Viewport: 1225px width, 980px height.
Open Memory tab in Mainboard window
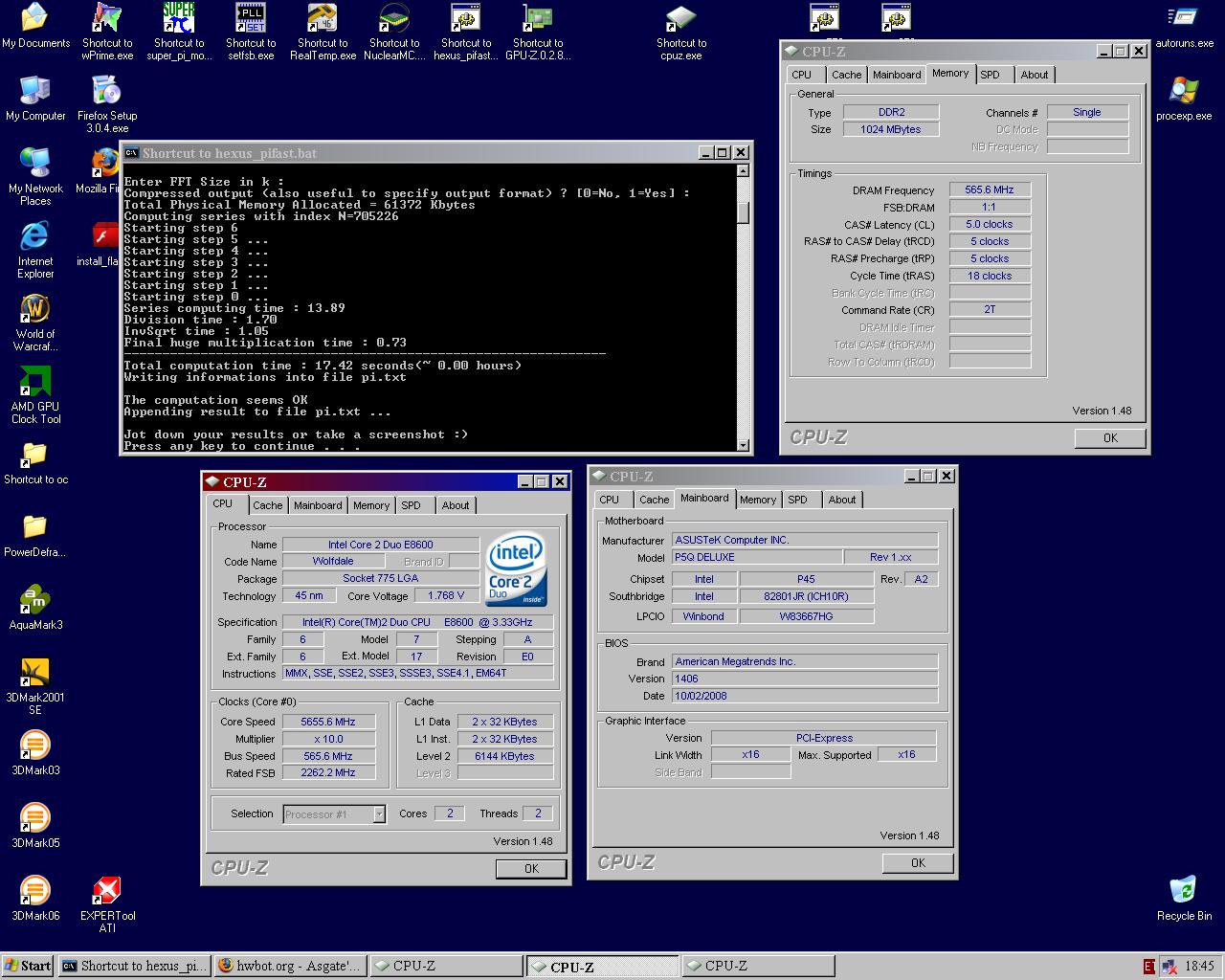click(x=758, y=500)
